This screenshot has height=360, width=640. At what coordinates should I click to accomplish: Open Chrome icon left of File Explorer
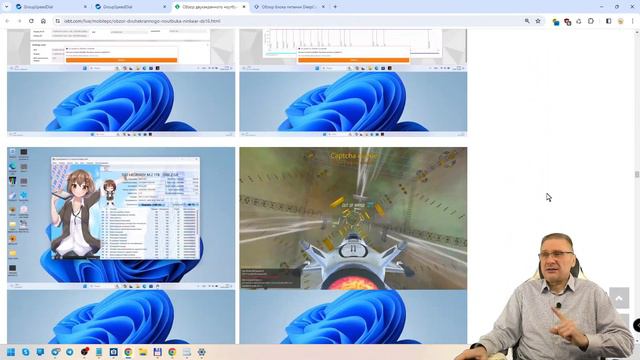tap(128, 352)
